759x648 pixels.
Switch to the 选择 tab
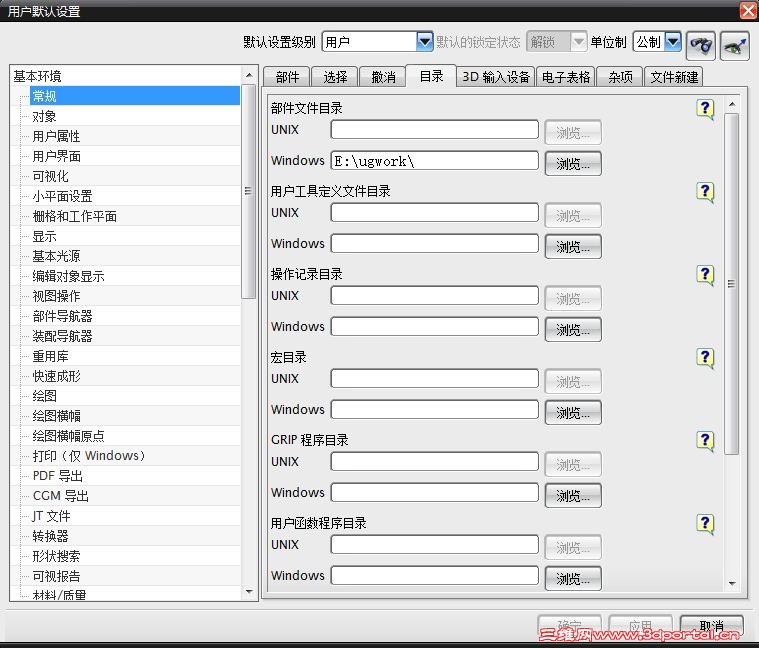tap(335, 77)
